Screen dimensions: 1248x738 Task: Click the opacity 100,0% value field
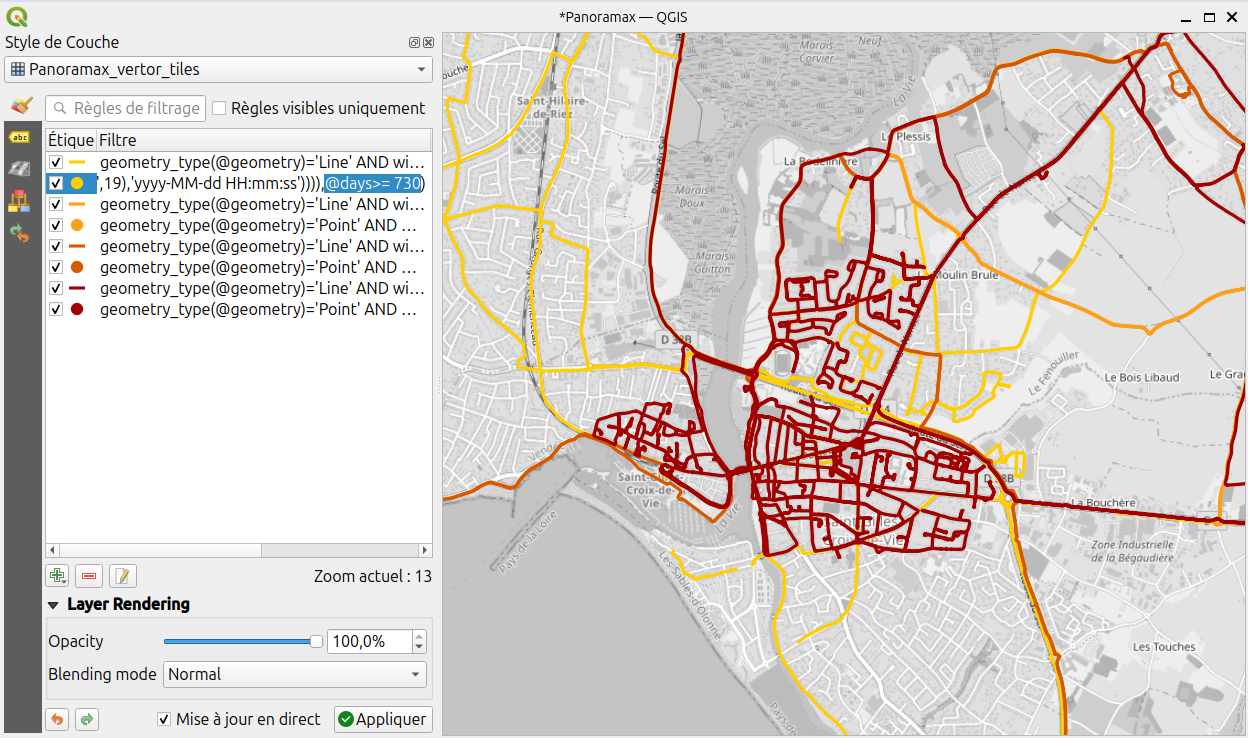pyautogui.click(x=369, y=641)
